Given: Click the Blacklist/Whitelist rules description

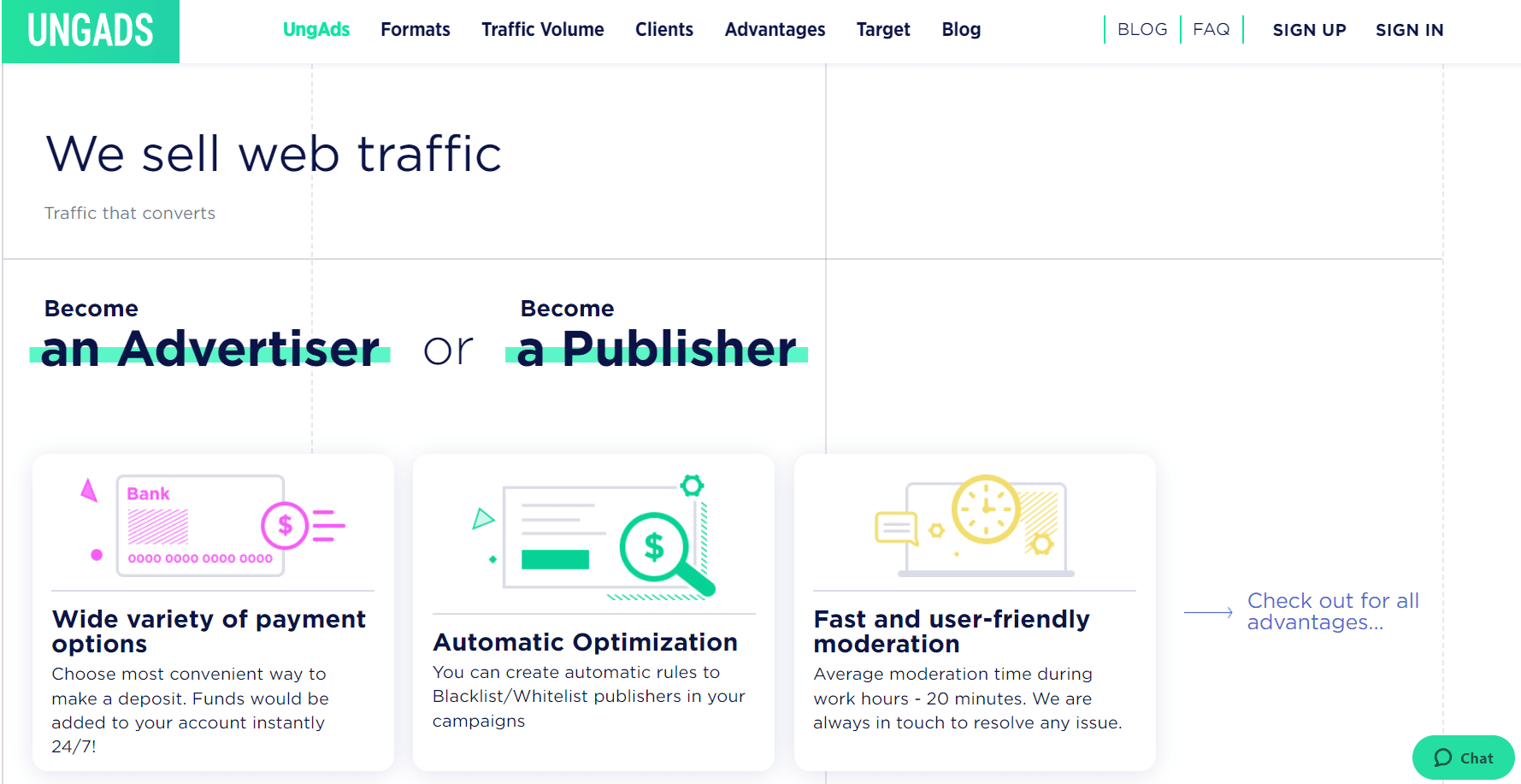Looking at the screenshot, I should point(589,696).
